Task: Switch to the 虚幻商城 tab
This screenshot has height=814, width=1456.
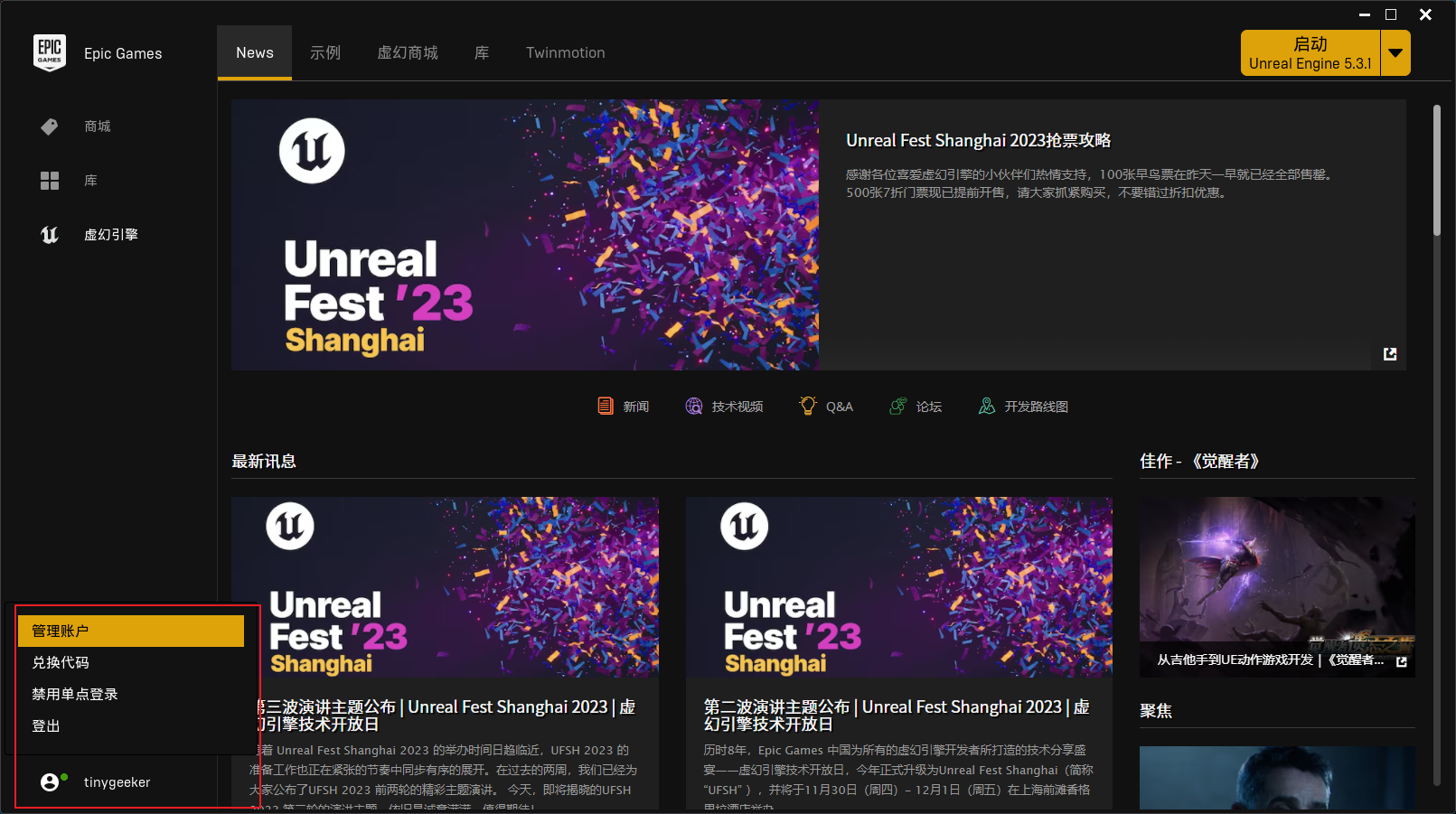Action: coord(408,52)
